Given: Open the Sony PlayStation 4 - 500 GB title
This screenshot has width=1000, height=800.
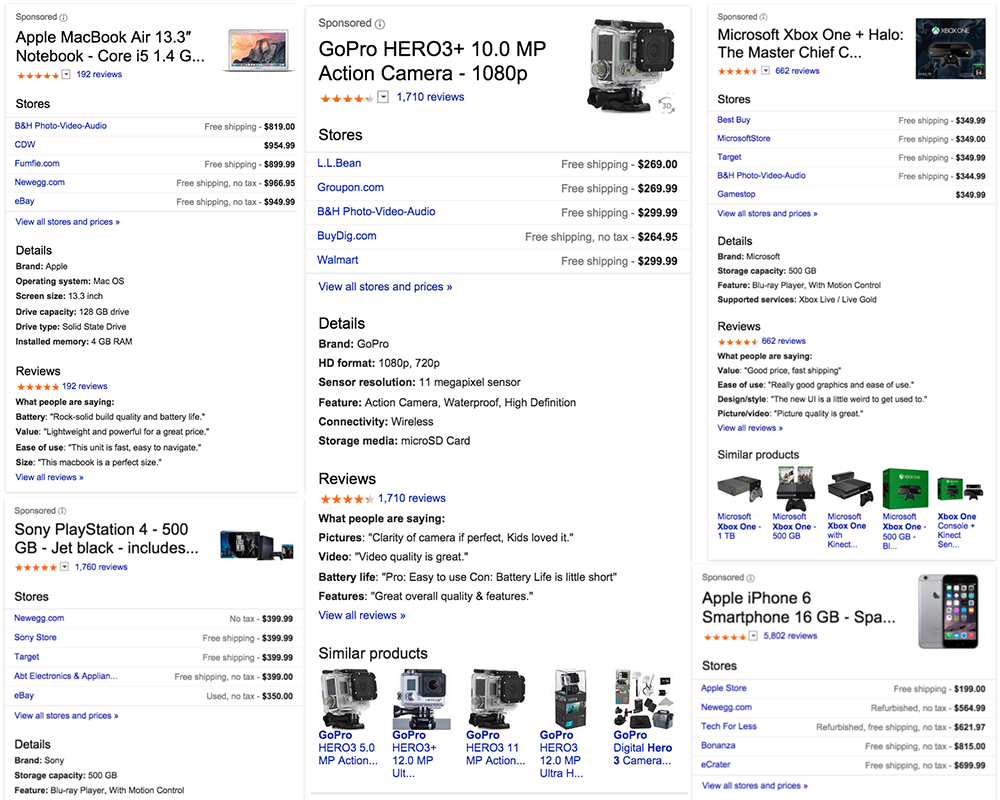Looking at the screenshot, I should [x=107, y=538].
